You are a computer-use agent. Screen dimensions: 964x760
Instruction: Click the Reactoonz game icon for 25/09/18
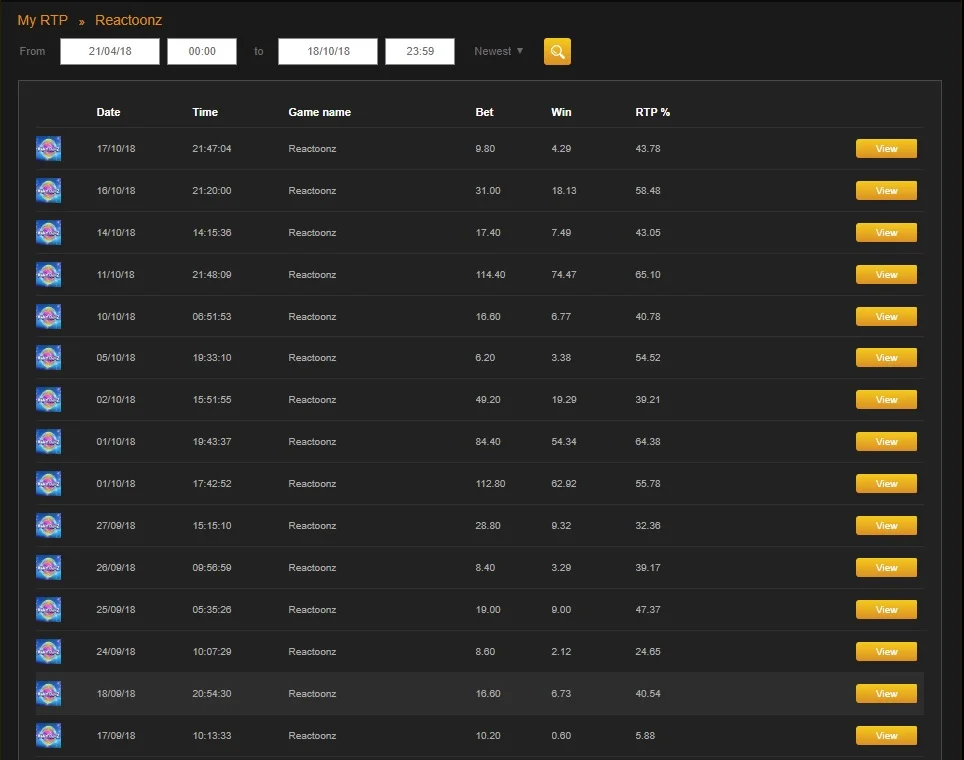click(49, 609)
